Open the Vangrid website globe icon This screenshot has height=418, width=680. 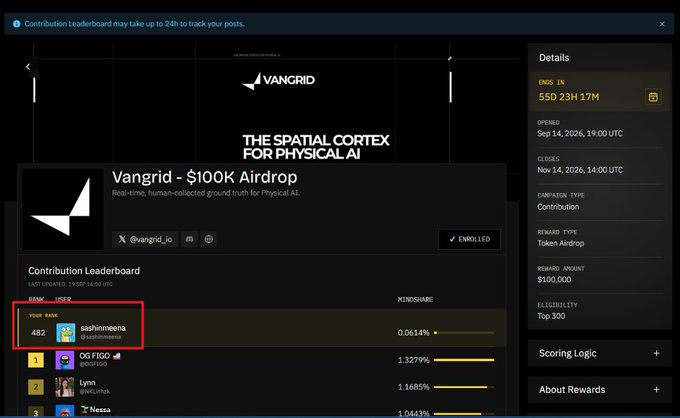[x=209, y=239]
